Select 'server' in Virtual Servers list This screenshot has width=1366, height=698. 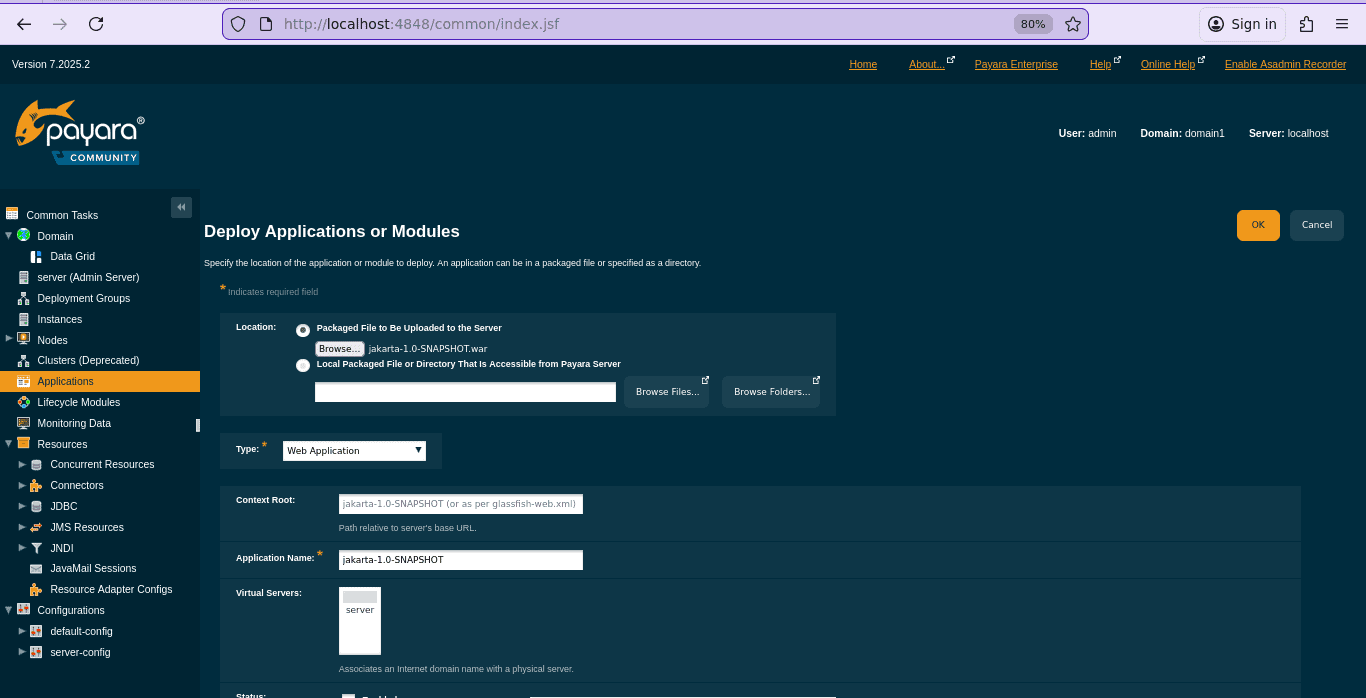point(360,610)
